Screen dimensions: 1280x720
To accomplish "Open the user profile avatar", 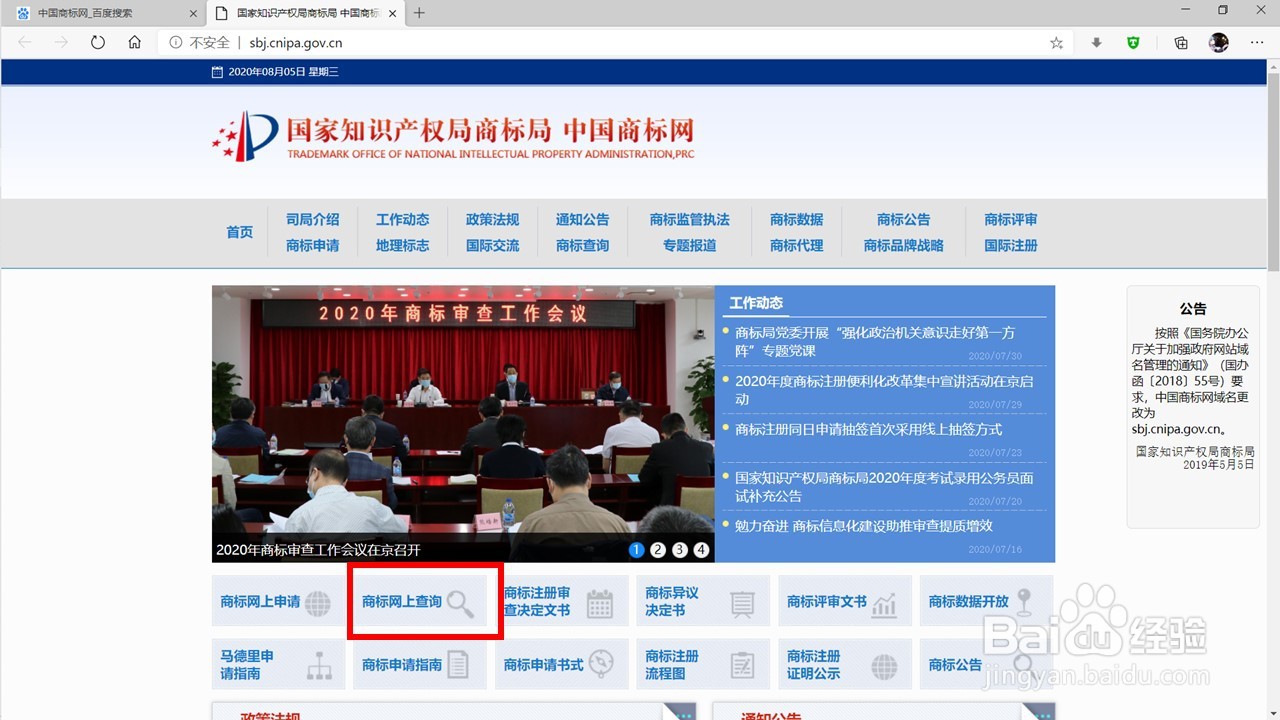I will coord(1218,43).
